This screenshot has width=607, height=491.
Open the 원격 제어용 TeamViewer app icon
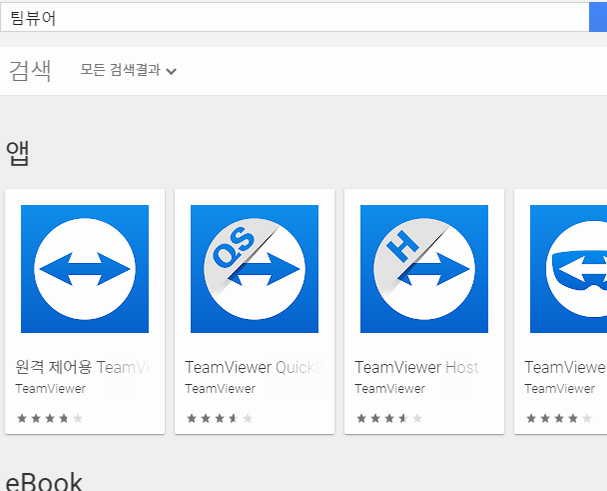(85, 269)
